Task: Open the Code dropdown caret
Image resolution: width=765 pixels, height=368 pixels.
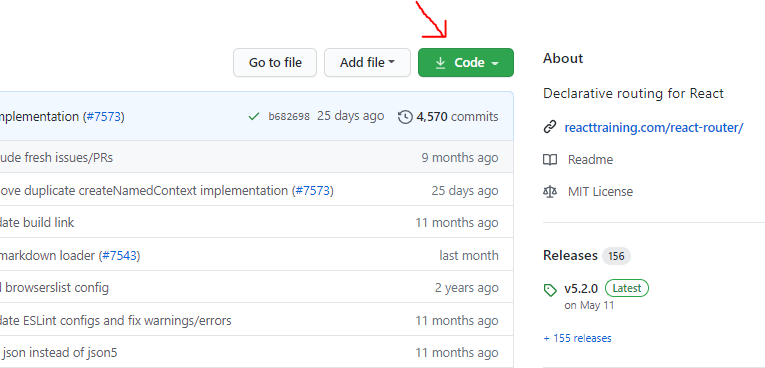Action: 495,63
